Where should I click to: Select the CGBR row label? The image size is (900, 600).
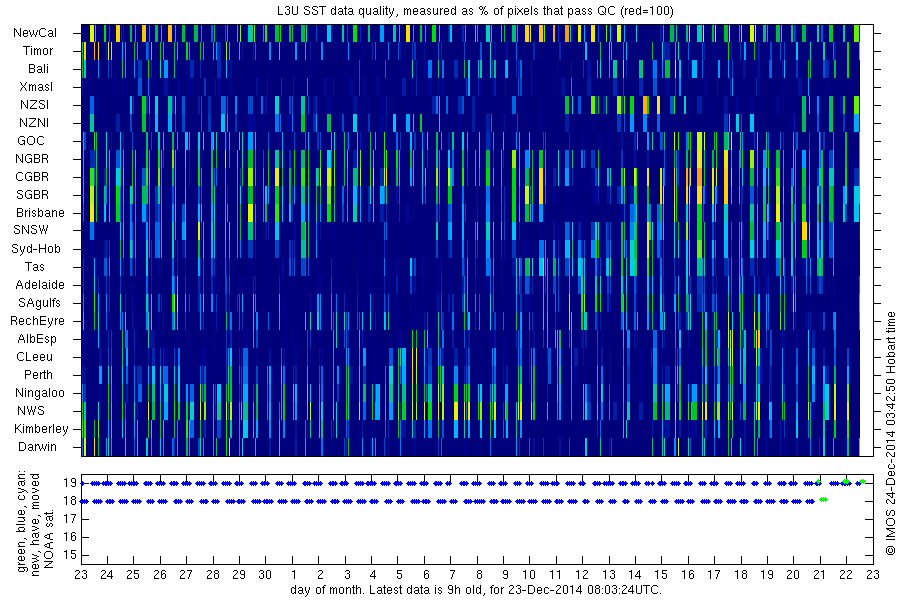pos(32,177)
